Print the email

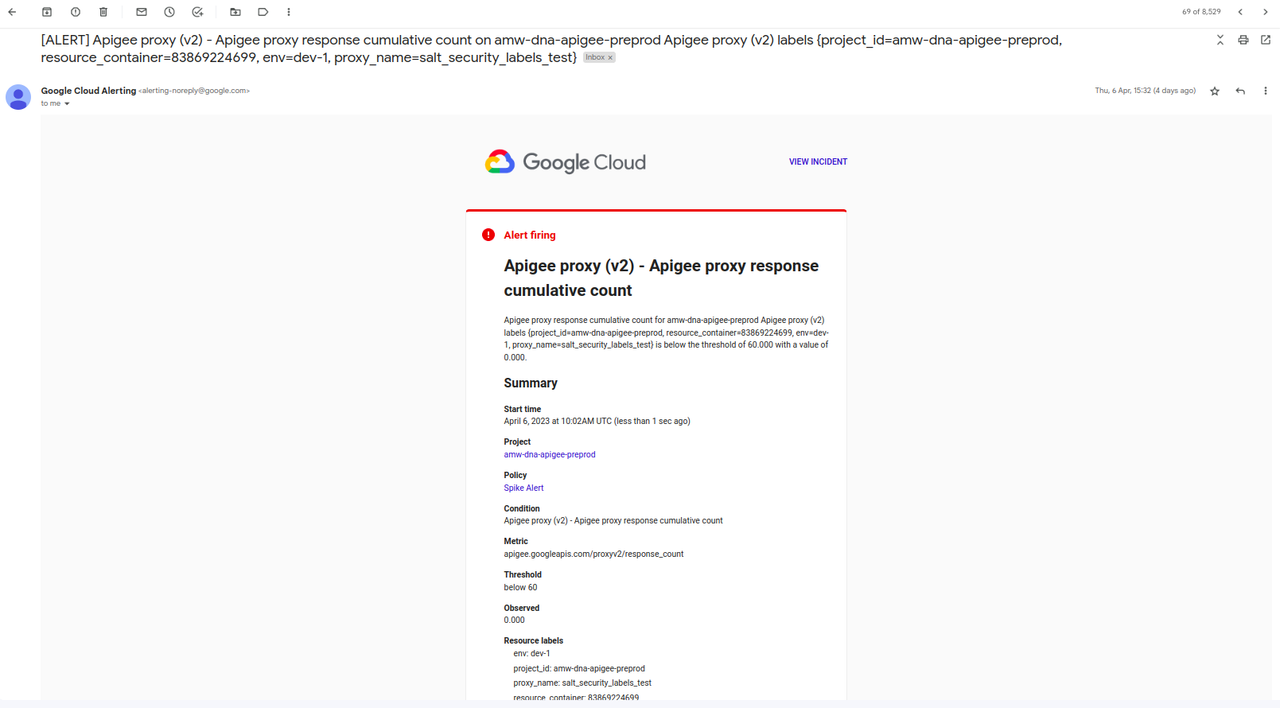(x=1243, y=40)
